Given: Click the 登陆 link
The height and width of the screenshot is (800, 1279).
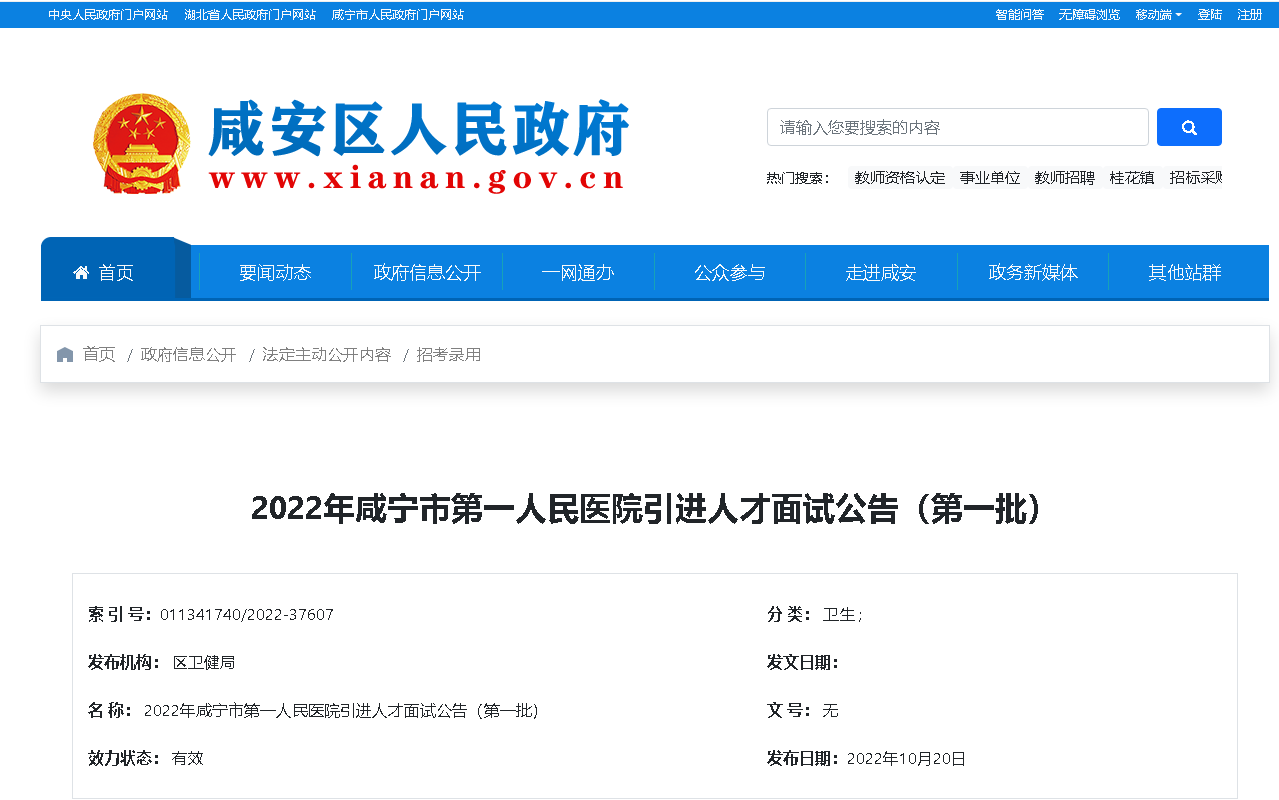Looking at the screenshot, I should 1209,15.
